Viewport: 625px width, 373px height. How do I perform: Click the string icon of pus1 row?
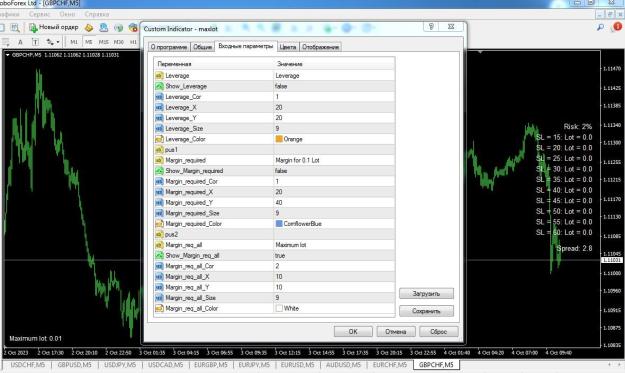159,149
